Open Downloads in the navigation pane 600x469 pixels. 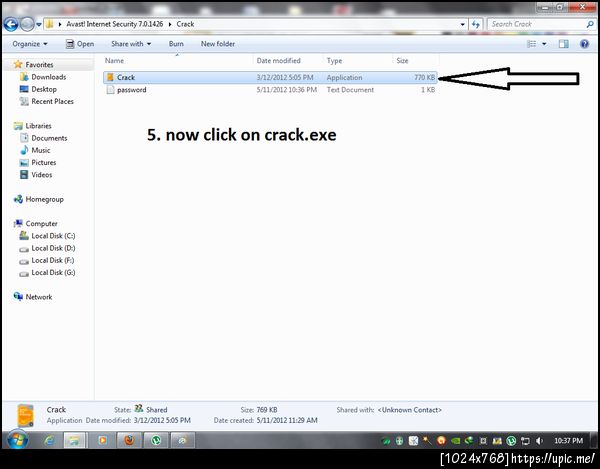[x=49, y=77]
